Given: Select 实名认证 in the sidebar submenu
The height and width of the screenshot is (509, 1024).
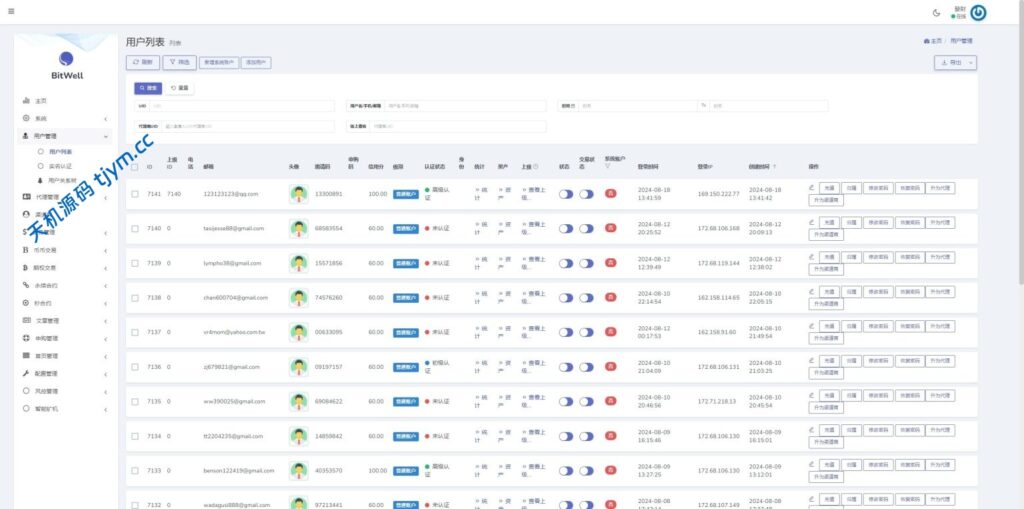Looking at the screenshot, I should point(60,165).
